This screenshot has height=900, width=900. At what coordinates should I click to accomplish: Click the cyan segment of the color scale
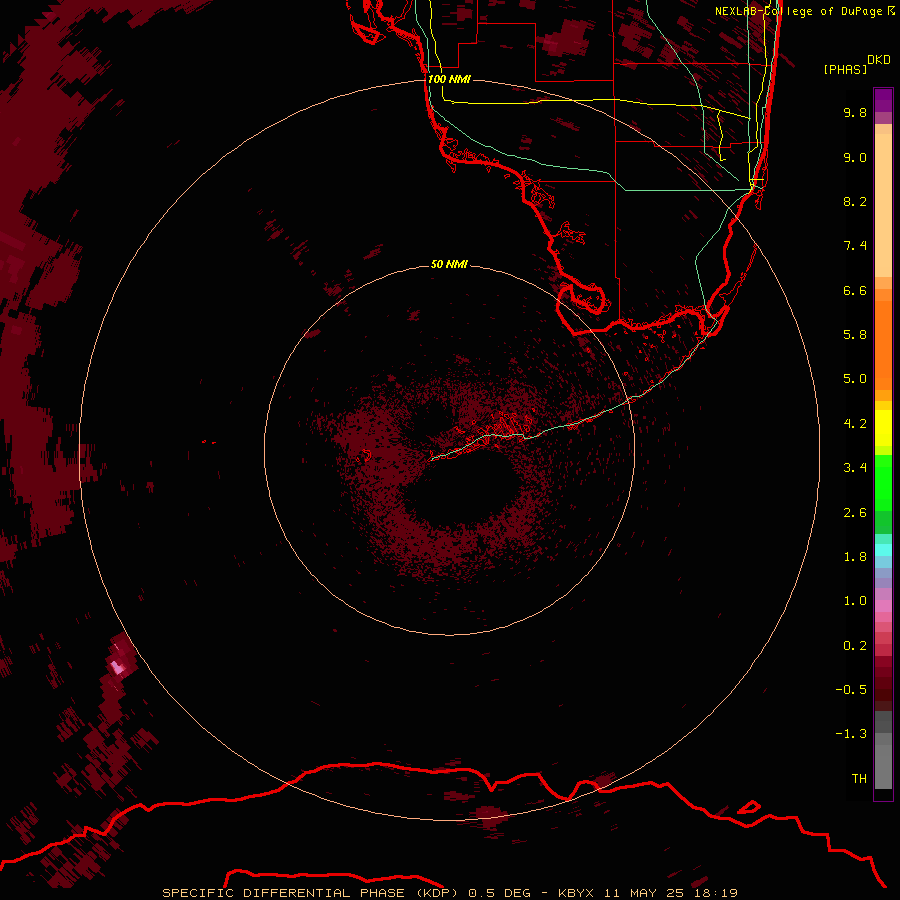[x=883, y=550]
